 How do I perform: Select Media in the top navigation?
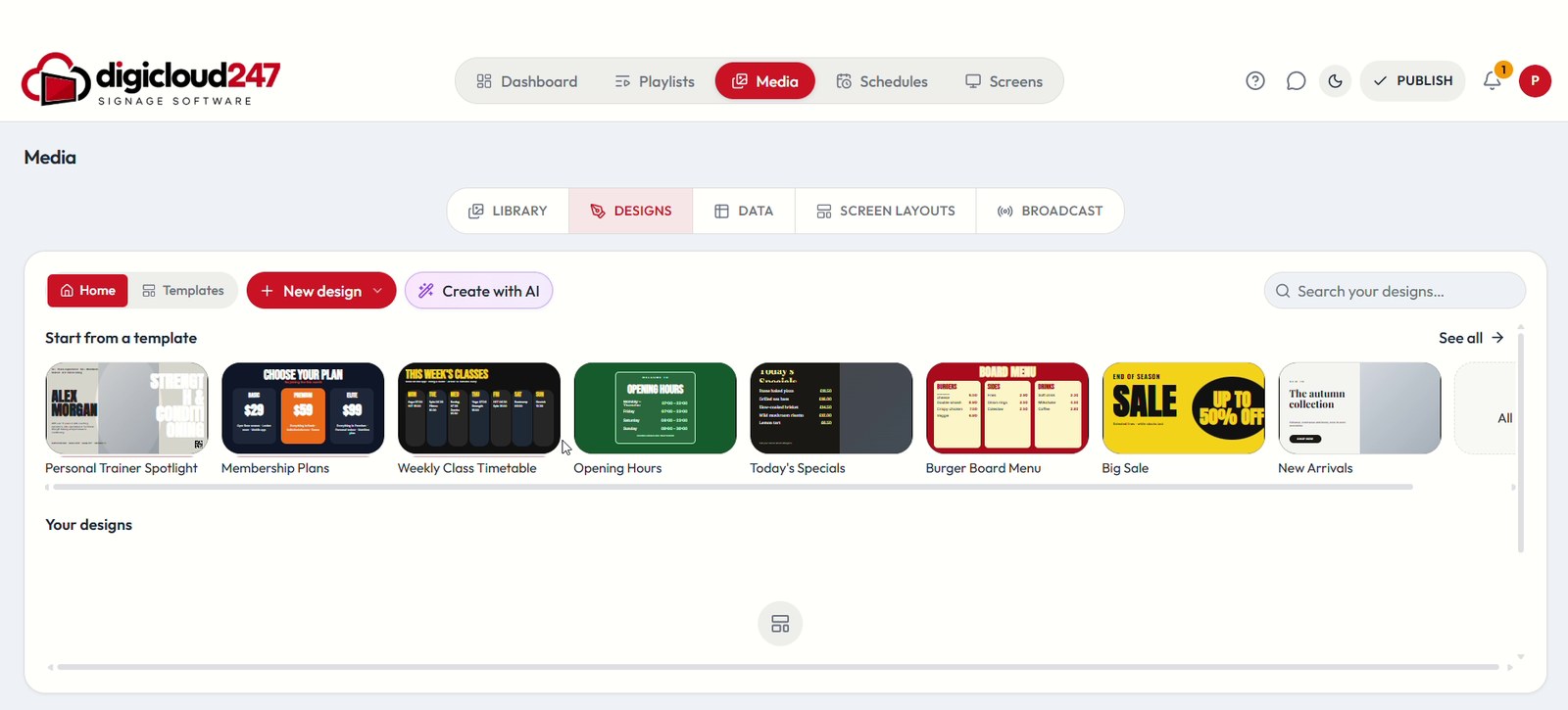pyautogui.click(x=765, y=81)
